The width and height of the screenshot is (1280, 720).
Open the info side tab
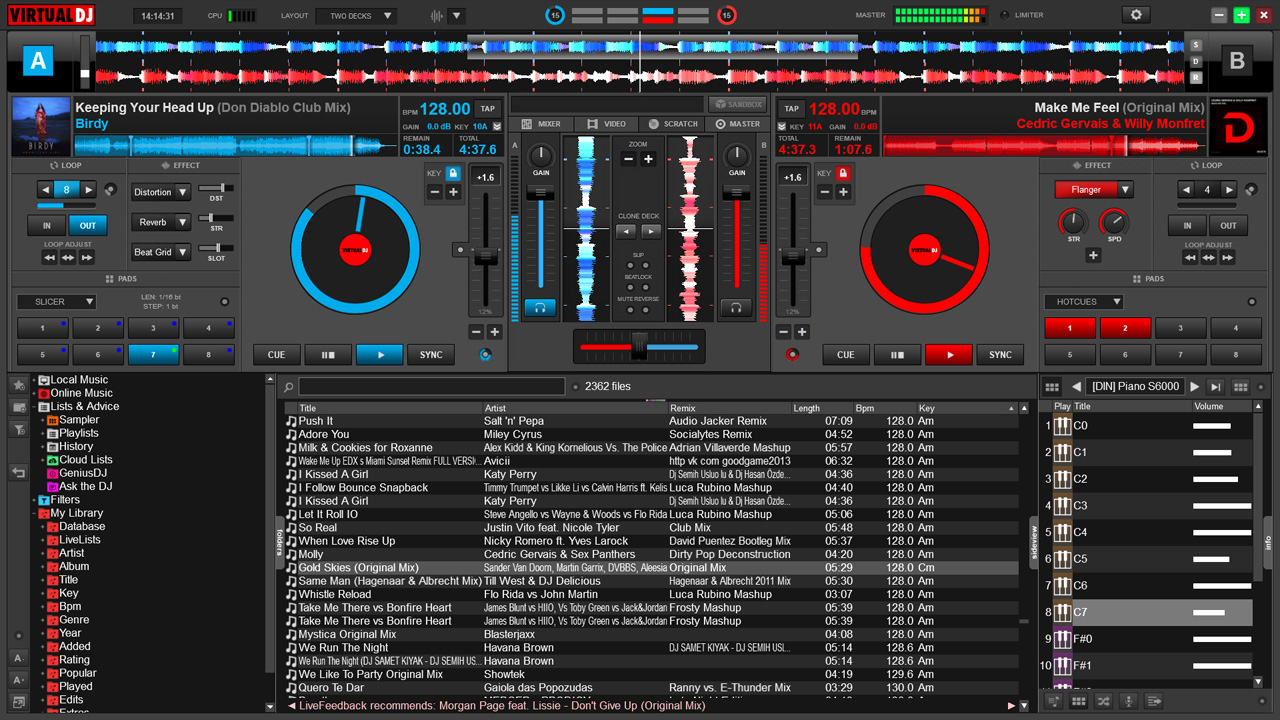[1268, 542]
